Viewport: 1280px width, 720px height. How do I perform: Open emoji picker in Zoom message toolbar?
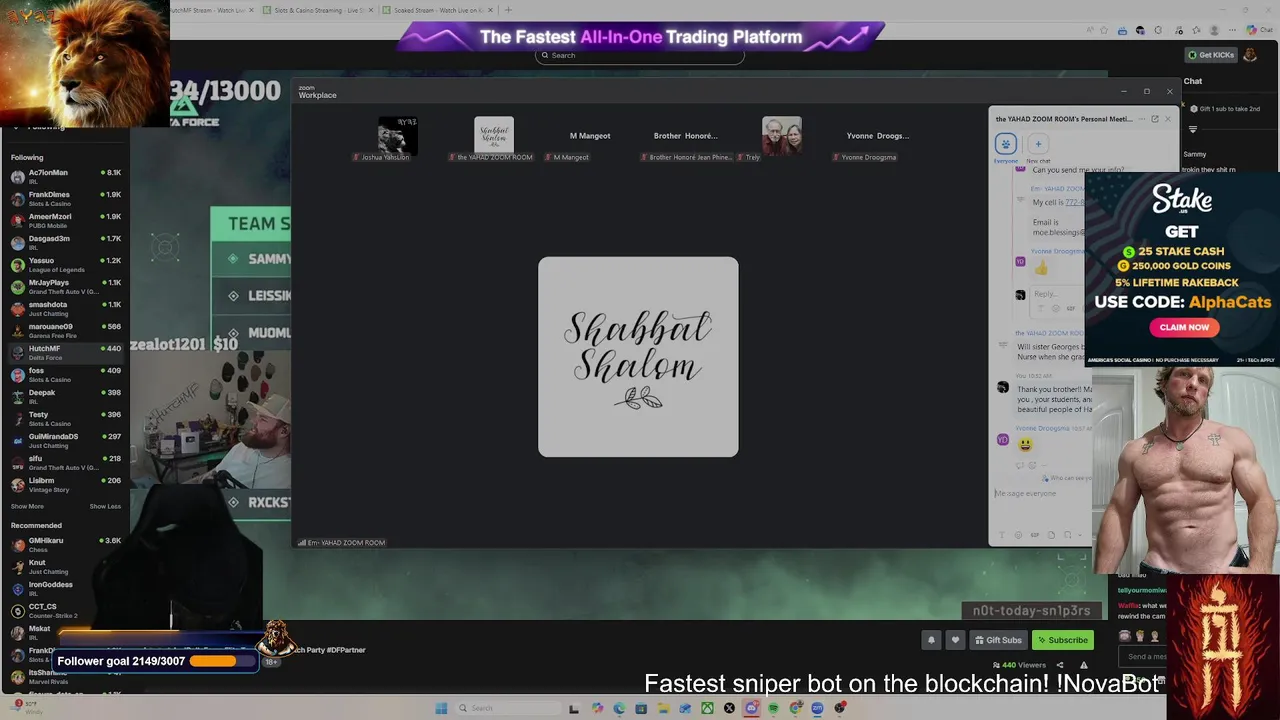click(1019, 535)
